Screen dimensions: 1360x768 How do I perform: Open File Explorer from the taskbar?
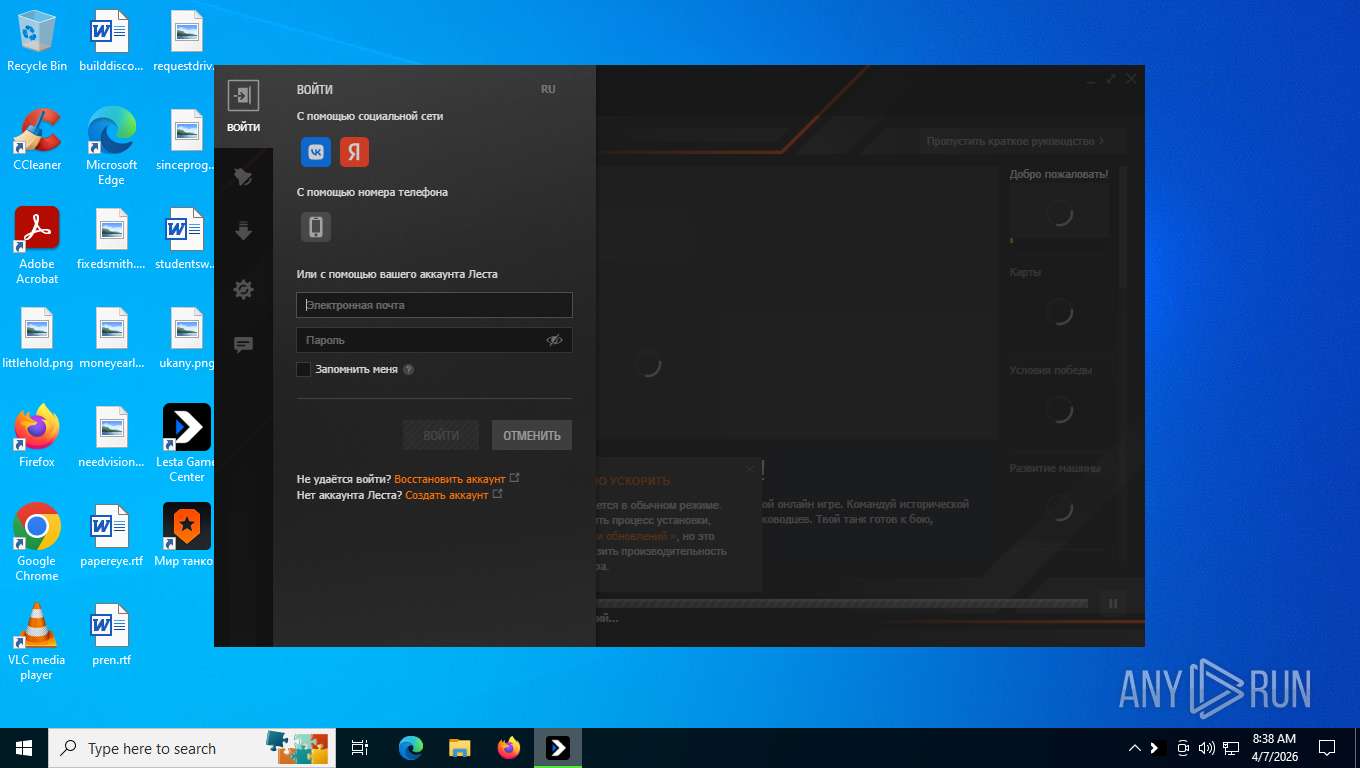click(460, 748)
